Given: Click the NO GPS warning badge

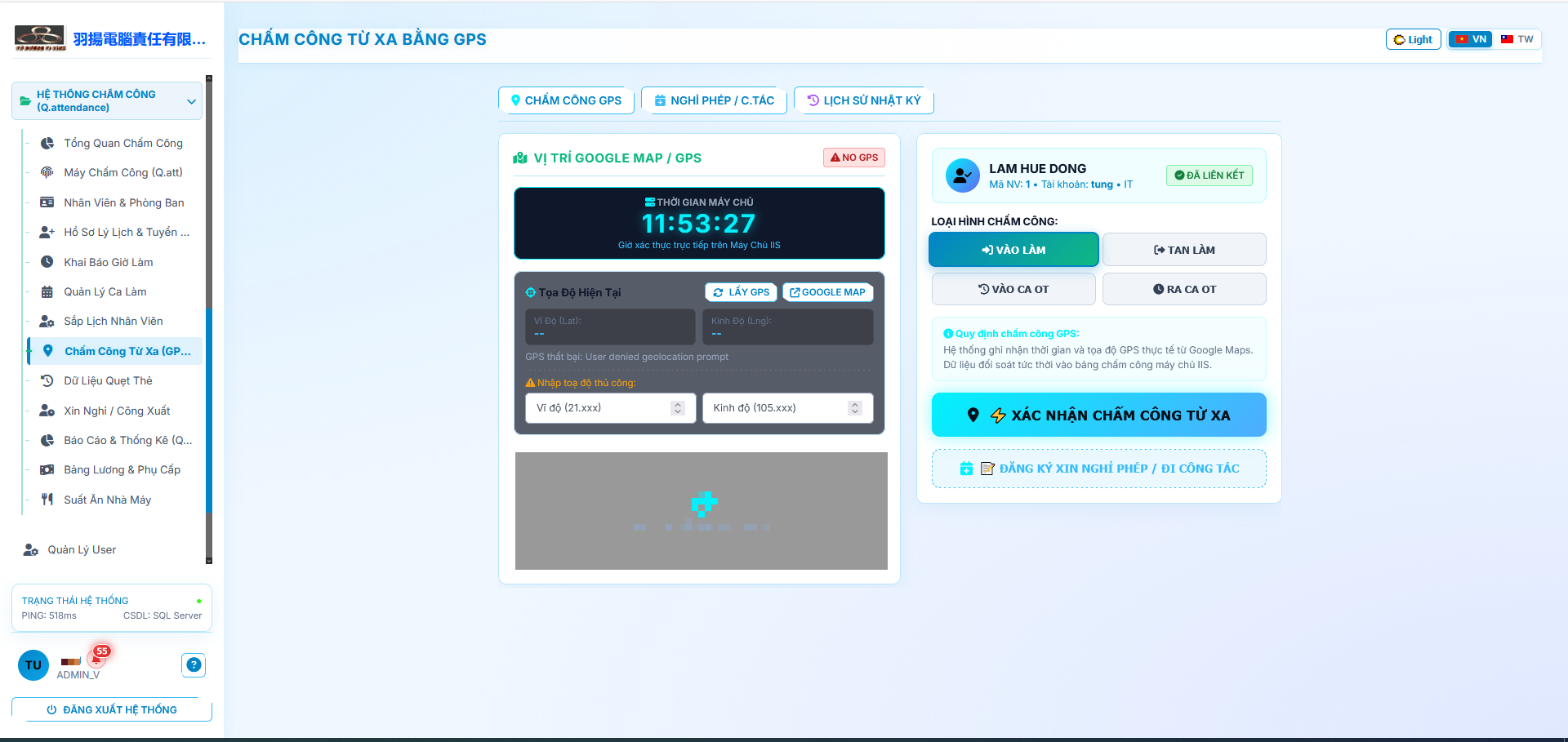Looking at the screenshot, I should (x=854, y=158).
